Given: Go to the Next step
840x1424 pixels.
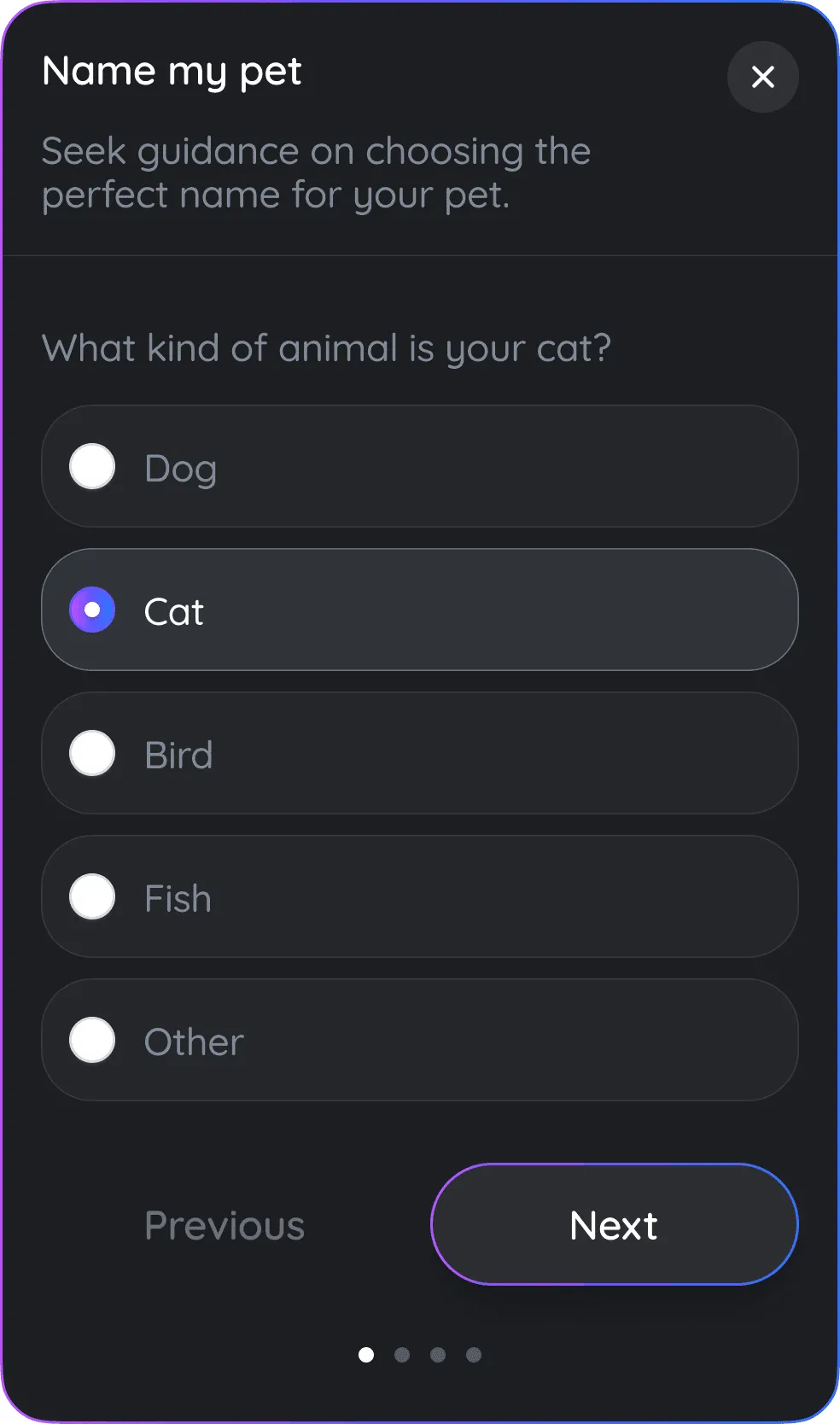Looking at the screenshot, I should coord(614,1224).
